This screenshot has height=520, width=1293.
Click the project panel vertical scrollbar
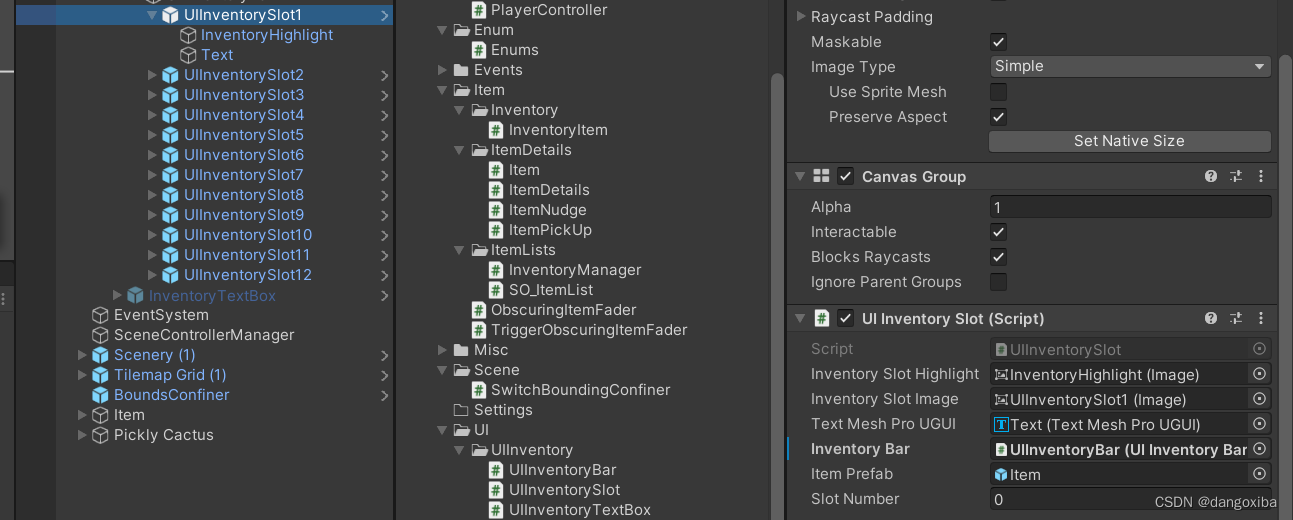(777, 295)
